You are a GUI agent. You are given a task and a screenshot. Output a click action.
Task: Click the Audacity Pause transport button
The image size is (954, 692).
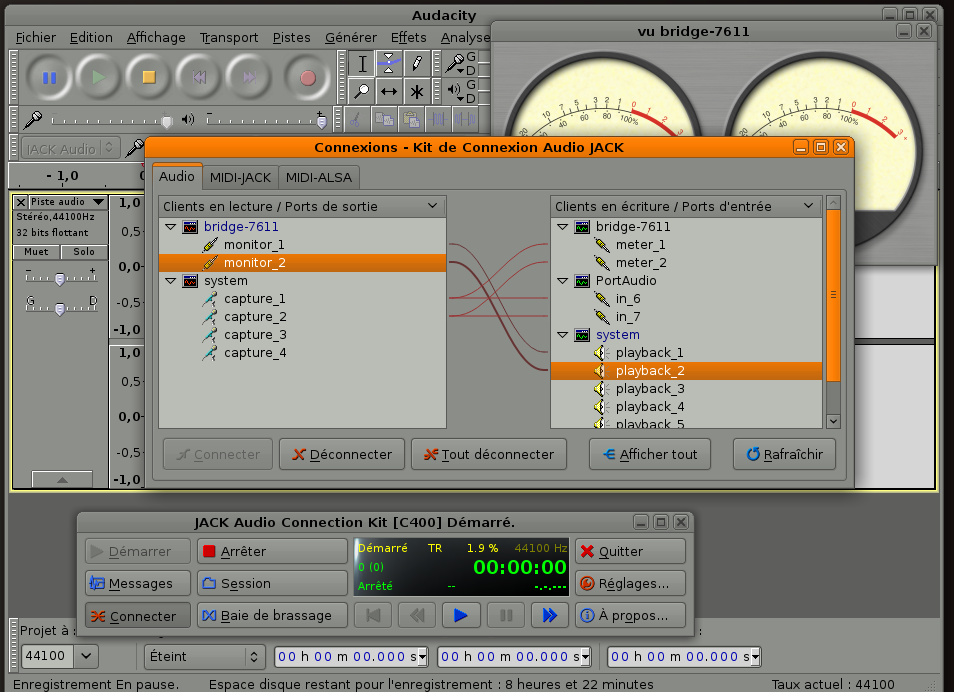coord(49,77)
